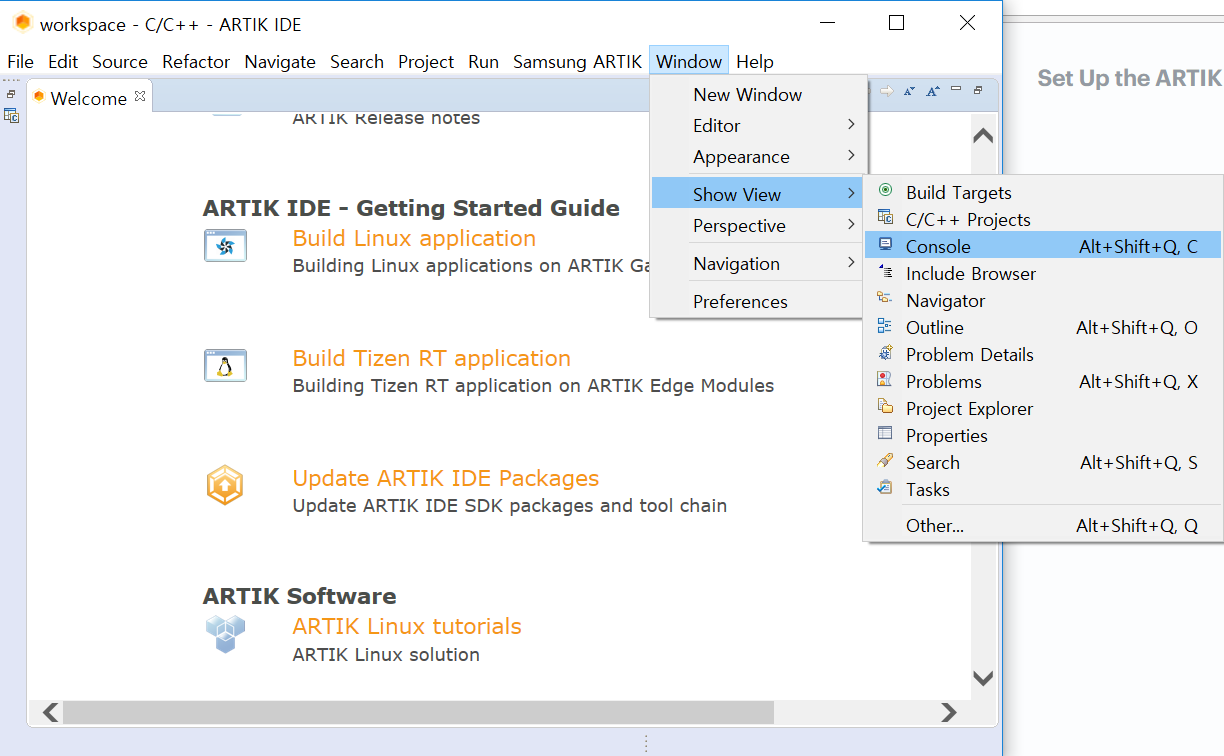Open the Build Tizen RT application link
The width and height of the screenshot is (1224, 756).
click(432, 358)
